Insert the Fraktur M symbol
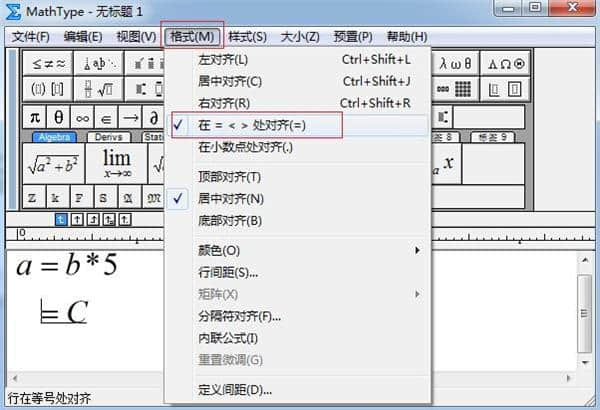Viewport: 600px width, 410px height. point(153,197)
